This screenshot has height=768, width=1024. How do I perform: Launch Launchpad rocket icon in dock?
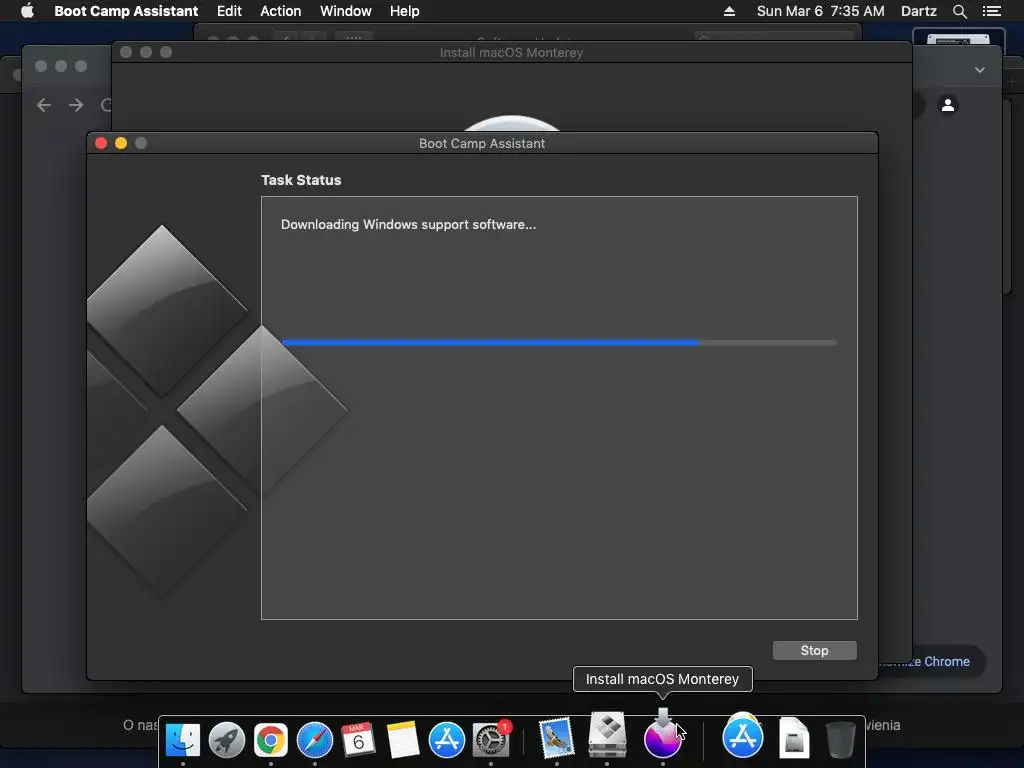tap(227, 740)
